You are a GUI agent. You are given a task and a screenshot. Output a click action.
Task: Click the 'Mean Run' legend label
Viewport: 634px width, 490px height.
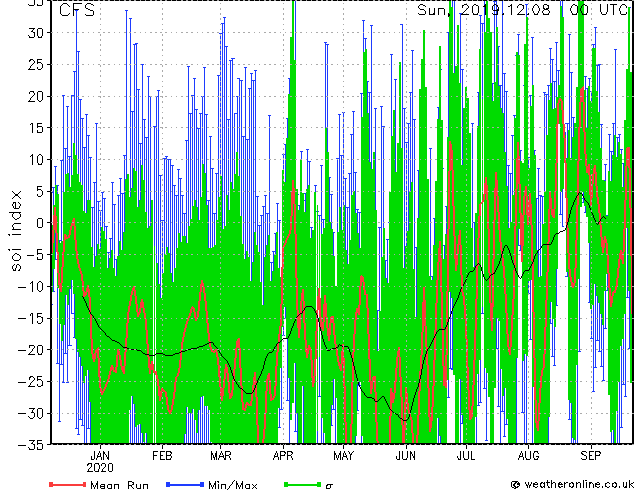point(119,485)
